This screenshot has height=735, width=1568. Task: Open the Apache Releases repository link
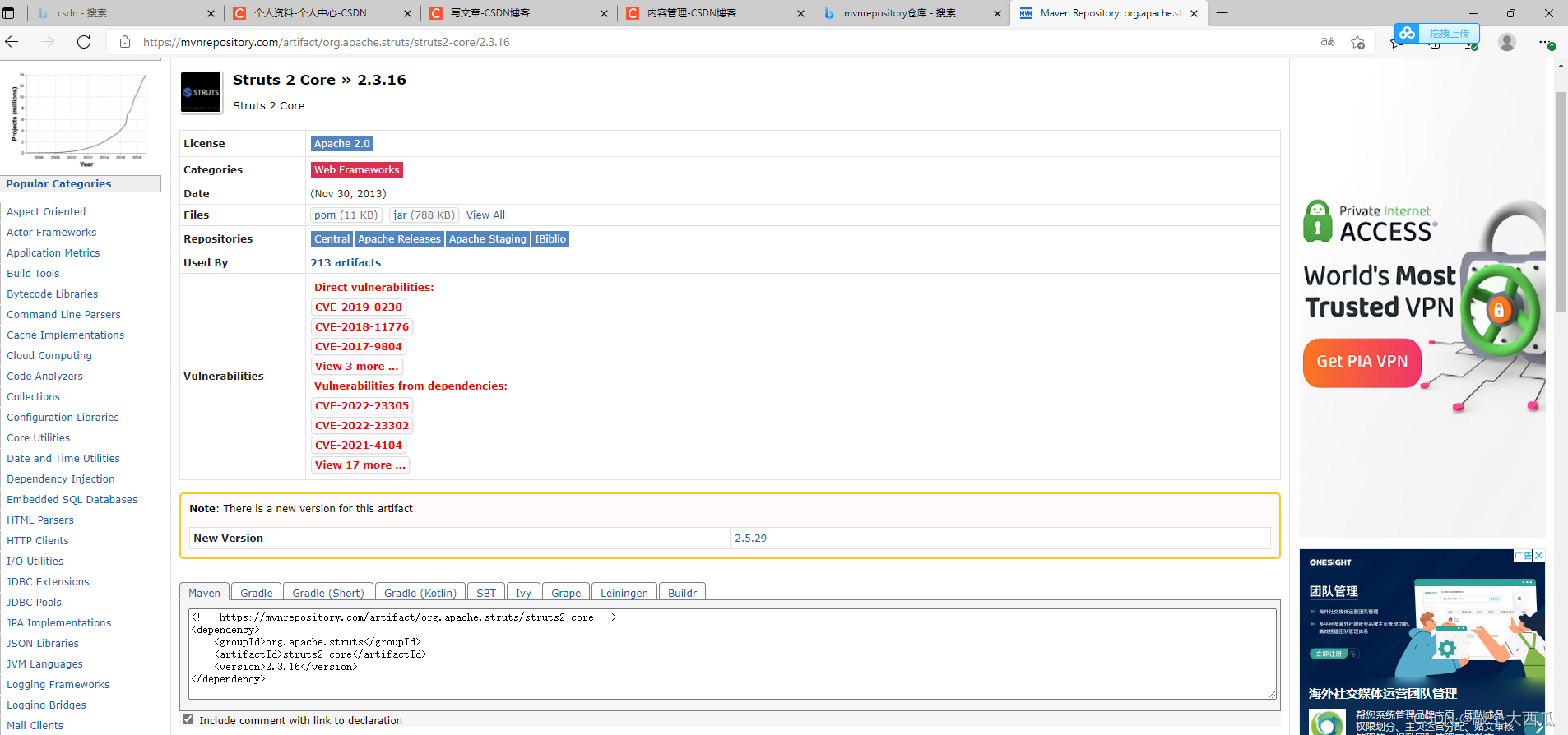click(x=399, y=238)
